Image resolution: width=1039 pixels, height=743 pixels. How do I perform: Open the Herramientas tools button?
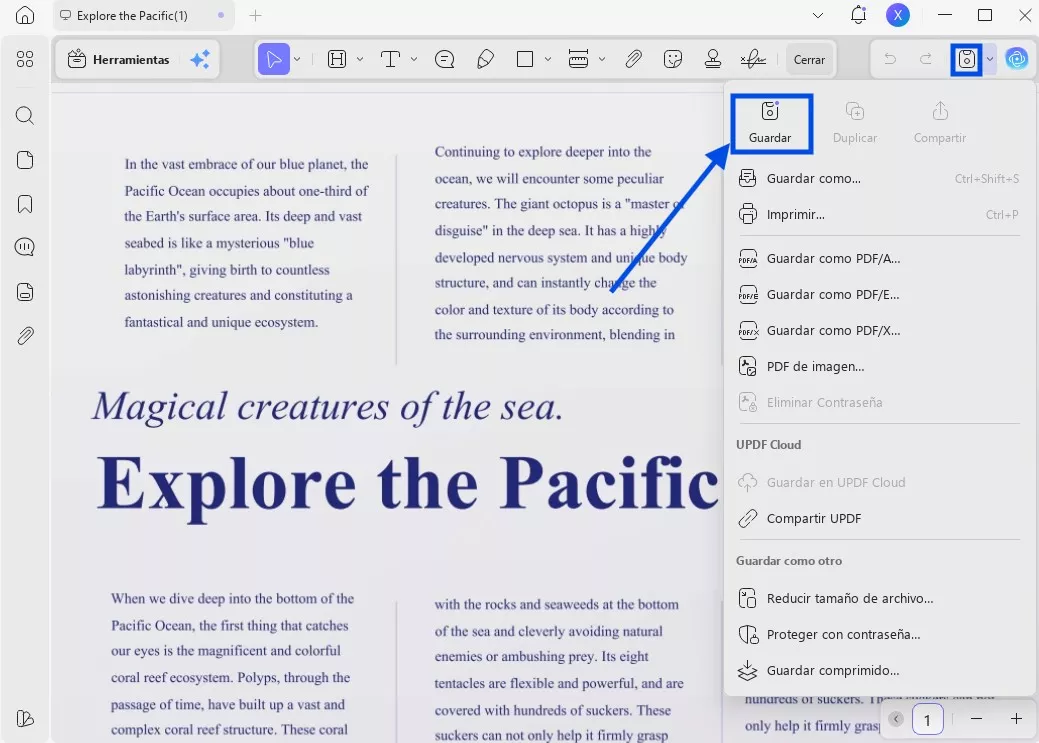pos(118,60)
